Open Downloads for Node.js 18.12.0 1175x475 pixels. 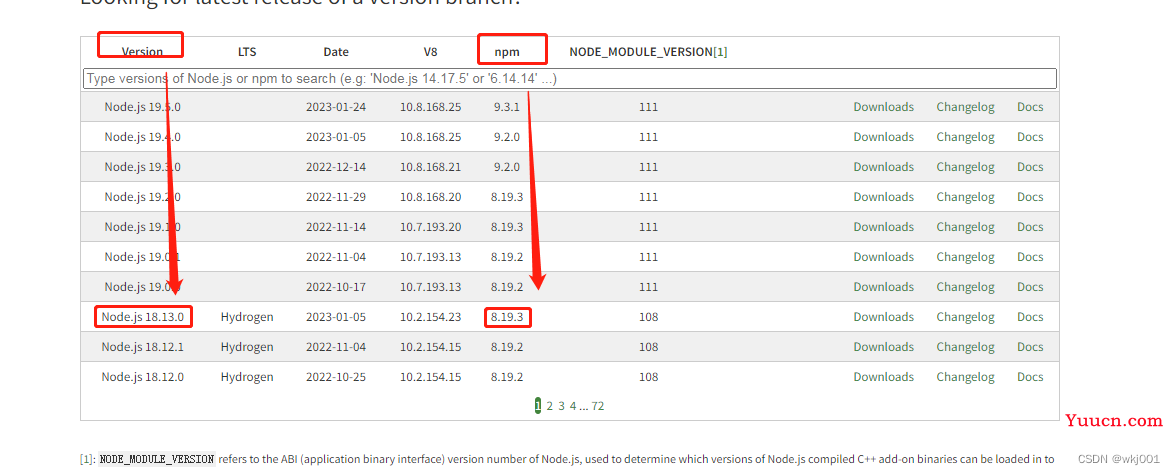[x=883, y=377]
